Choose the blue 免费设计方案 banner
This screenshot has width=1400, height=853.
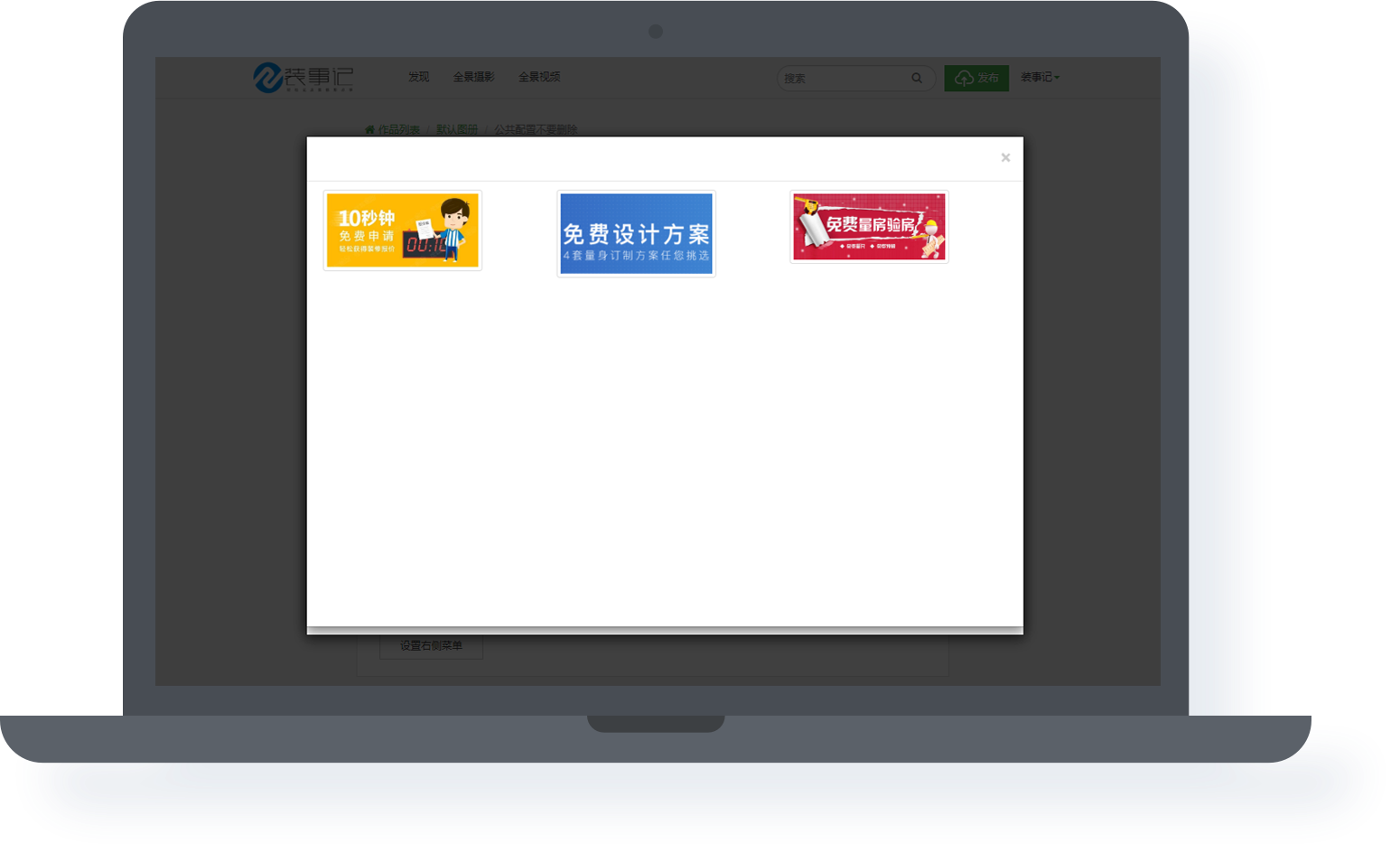click(637, 234)
